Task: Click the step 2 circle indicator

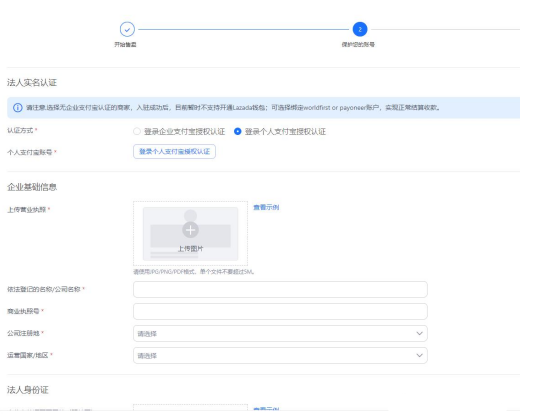Action: coord(360,29)
